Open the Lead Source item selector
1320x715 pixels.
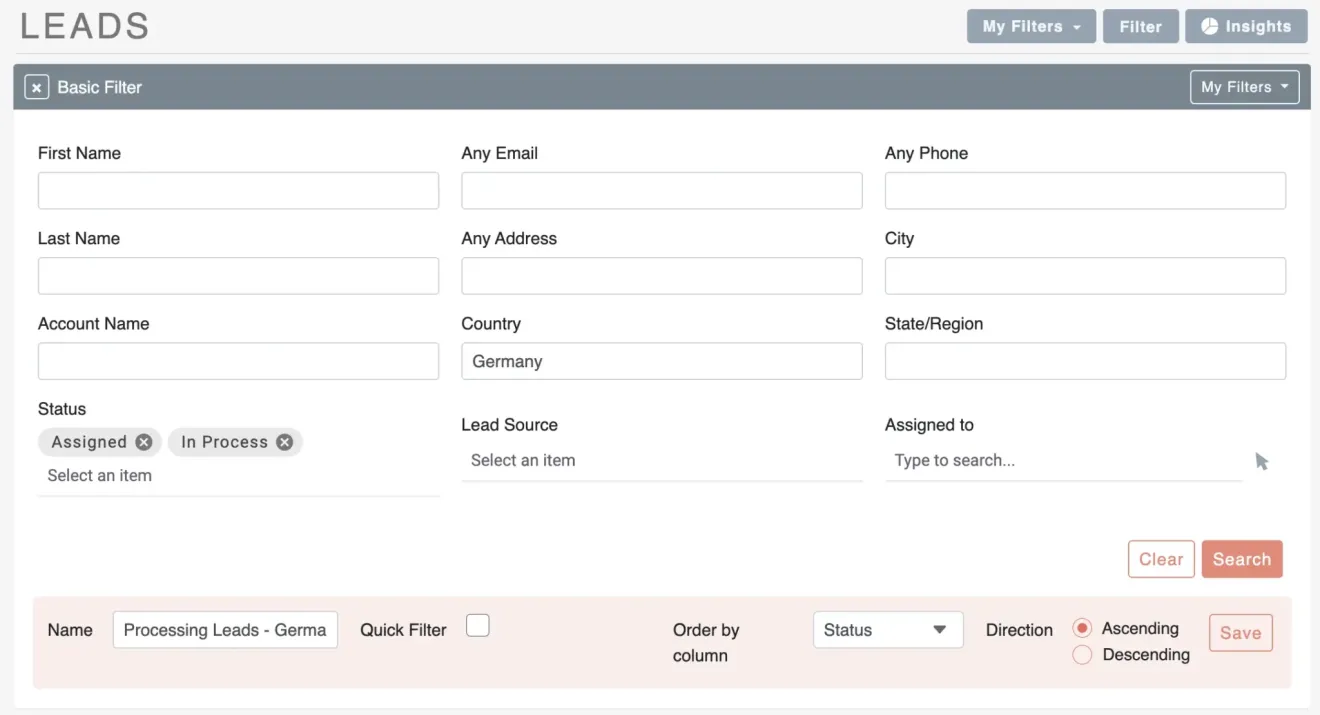tap(662, 460)
